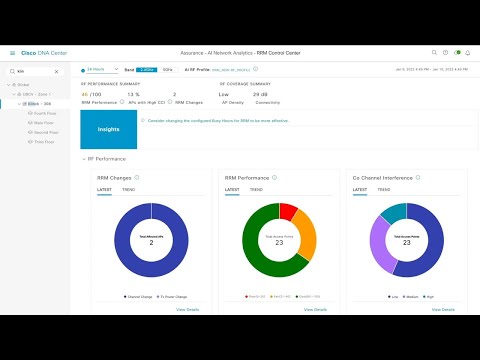This screenshot has width=480, height=360.
Task: Click the Main Floor floor icon
Action: point(30,123)
